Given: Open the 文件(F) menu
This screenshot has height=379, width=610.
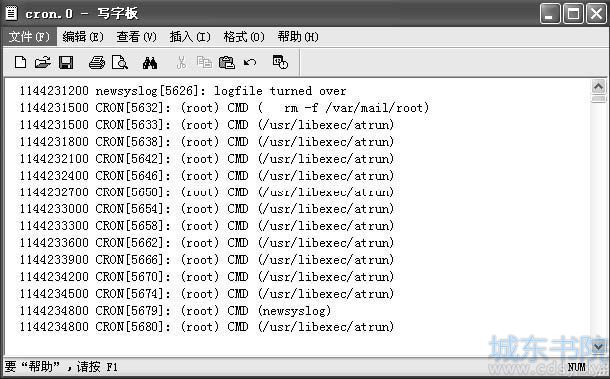Looking at the screenshot, I should tap(30, 37).
